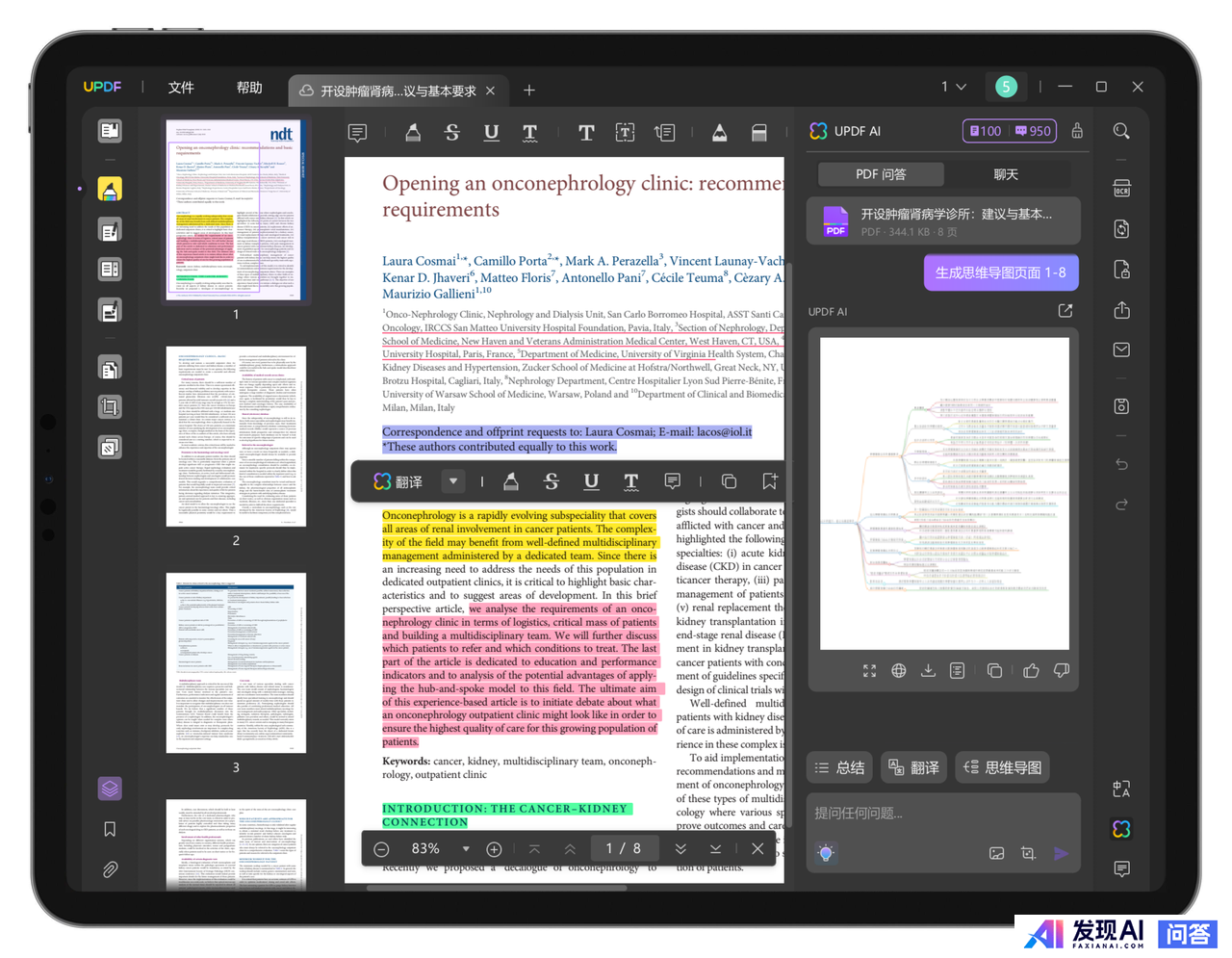This screenshot has height=958, width=1232.
Task: Switch to the PDF 问答 tab
Action: (881, 174)
